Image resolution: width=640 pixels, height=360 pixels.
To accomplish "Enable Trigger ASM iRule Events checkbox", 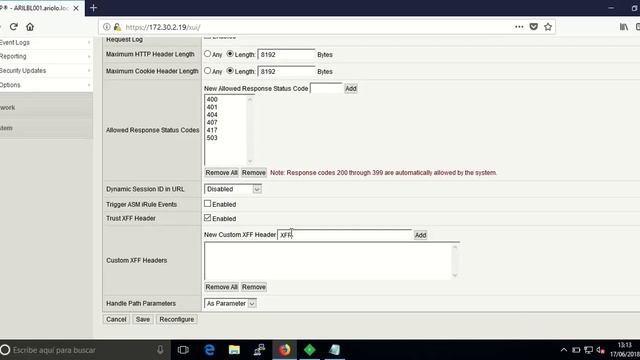I will (207, 203).
